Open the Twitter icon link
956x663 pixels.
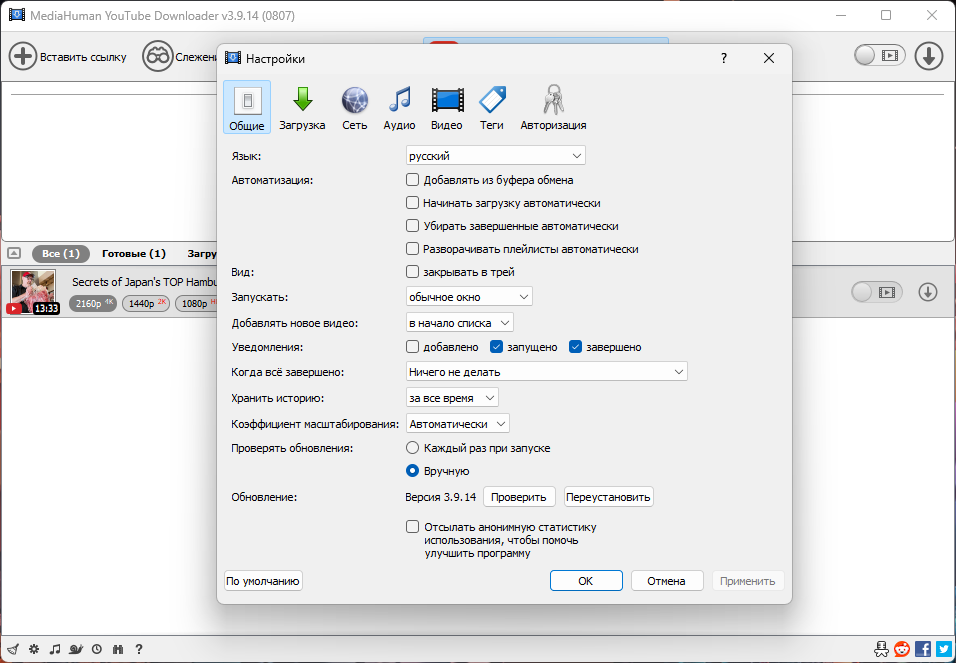click(944, 648)
